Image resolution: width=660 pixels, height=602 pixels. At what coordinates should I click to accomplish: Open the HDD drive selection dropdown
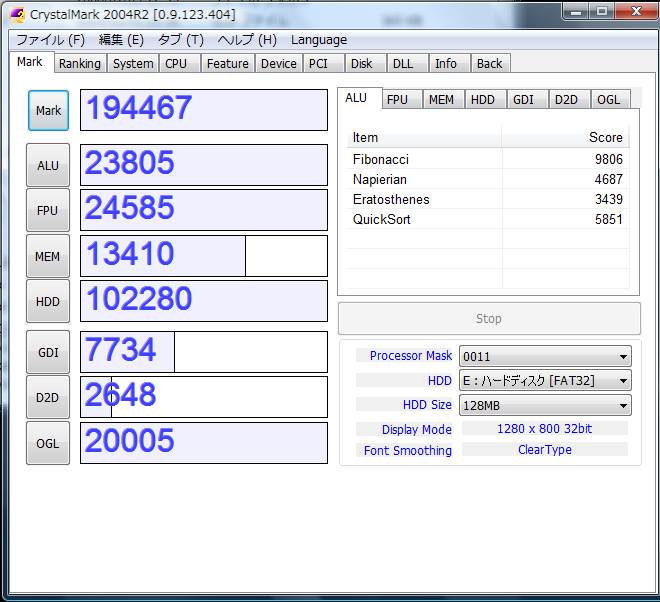[544, 381]
